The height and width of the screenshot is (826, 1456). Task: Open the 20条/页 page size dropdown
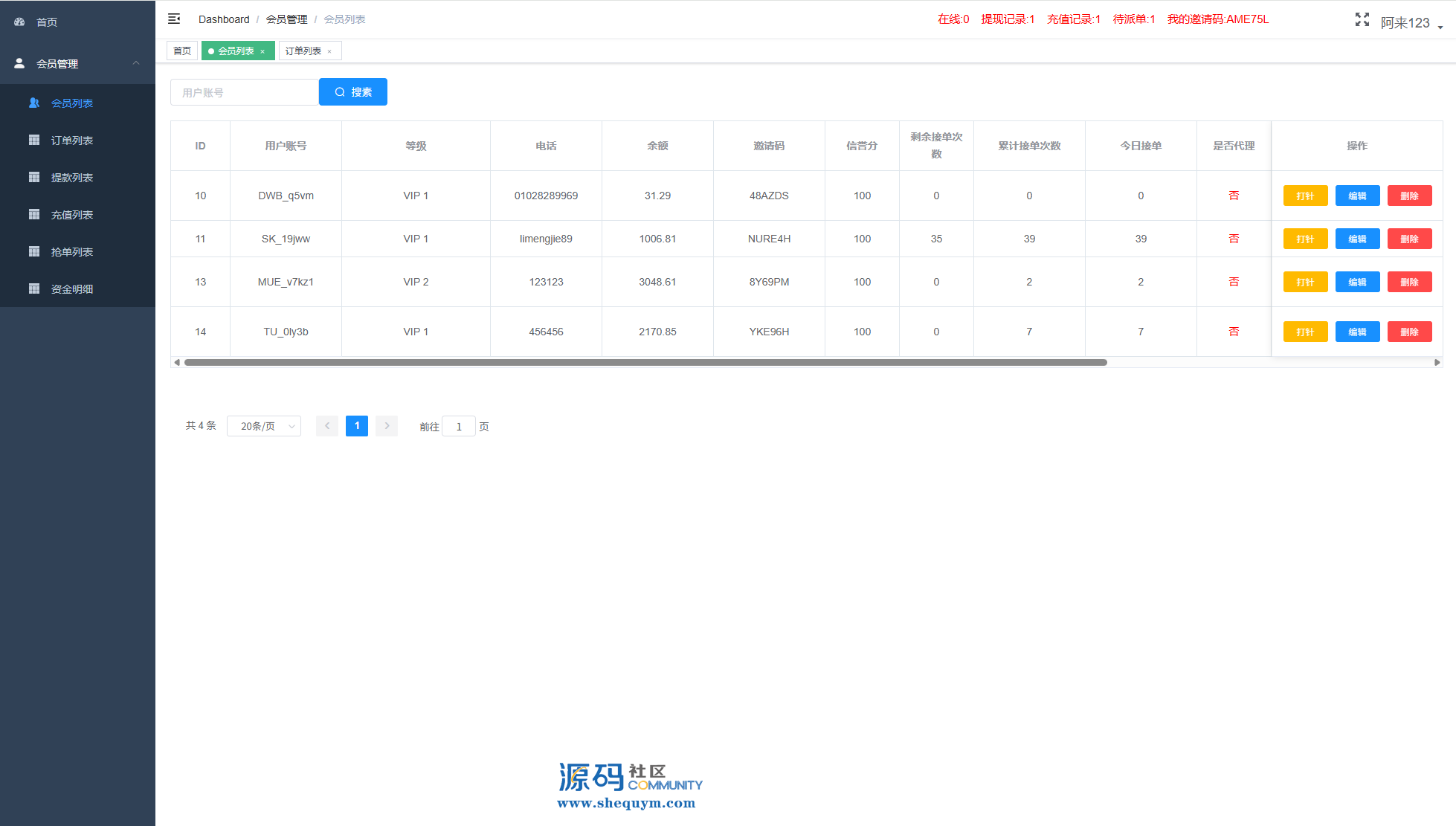click(264, 426)
